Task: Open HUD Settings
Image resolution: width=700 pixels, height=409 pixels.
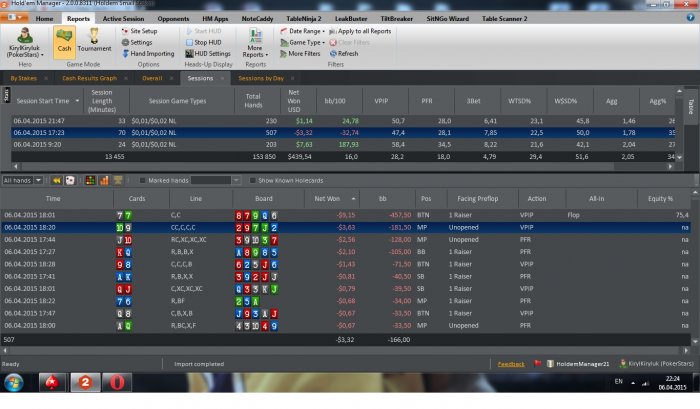Action: point(208,53)
